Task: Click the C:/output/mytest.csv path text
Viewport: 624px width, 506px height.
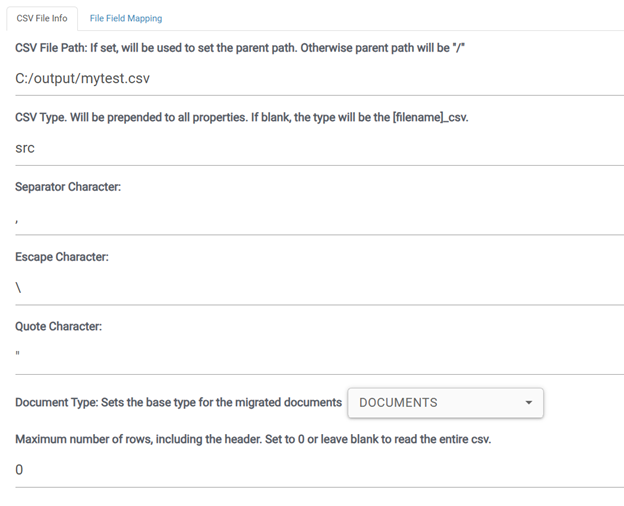Action: click(83, 78)
